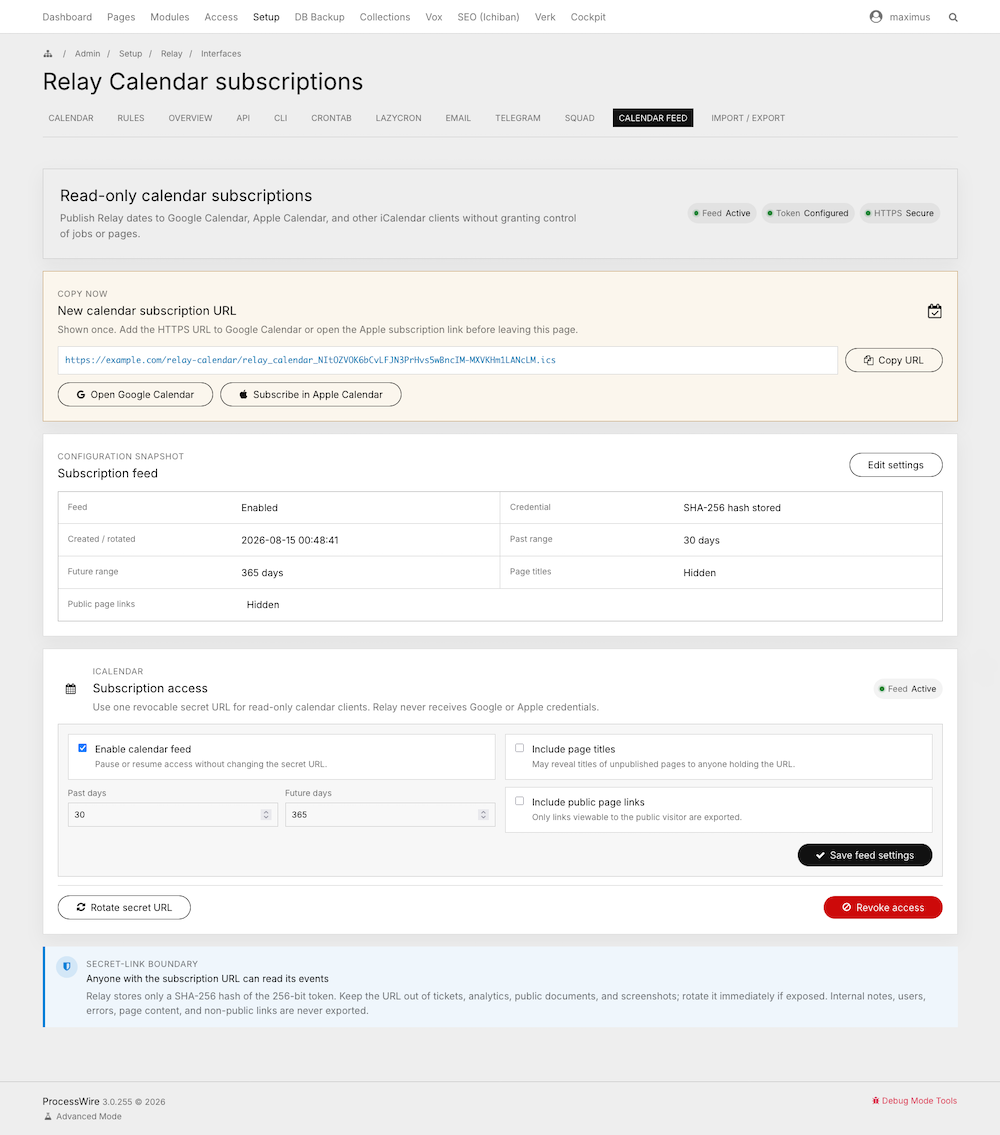The width and height of the screenshot is (1000, 1135).
Task: Adjust Future days stepper arrows
Action: tap(483, 814)
